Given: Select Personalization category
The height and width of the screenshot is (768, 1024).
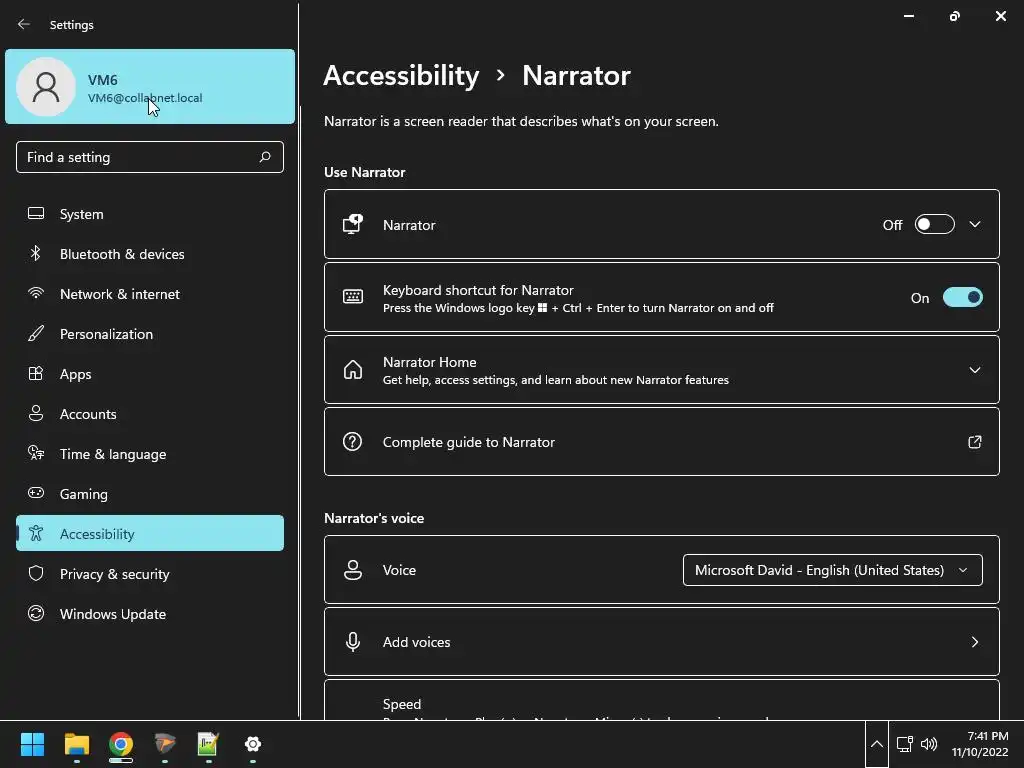Looking at the screenshot, I should point(150,334).
